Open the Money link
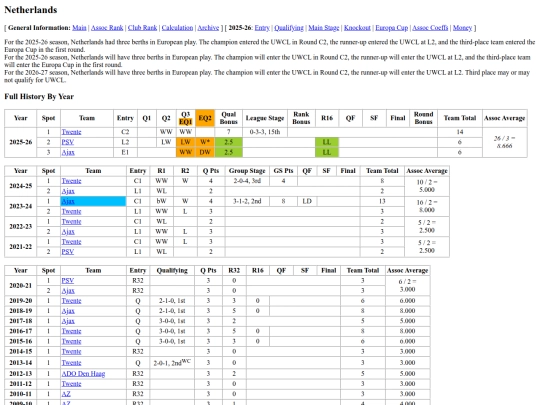The width and height of the screenshot is (540, 405). point(462,28)
